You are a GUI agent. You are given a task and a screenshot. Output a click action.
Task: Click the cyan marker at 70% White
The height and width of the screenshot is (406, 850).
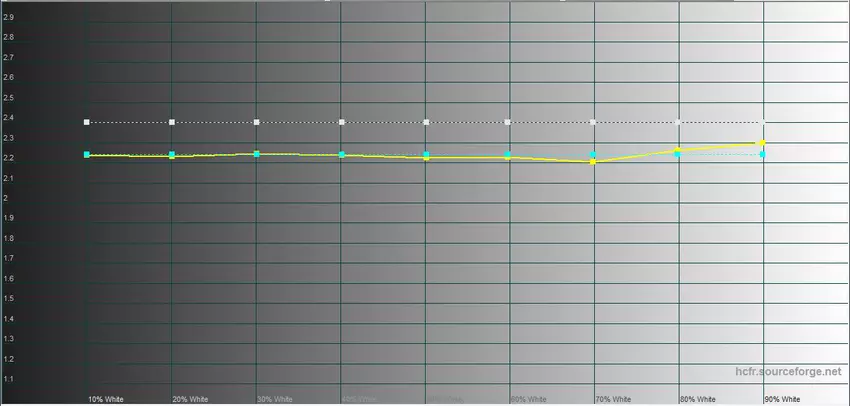point(594,155)
